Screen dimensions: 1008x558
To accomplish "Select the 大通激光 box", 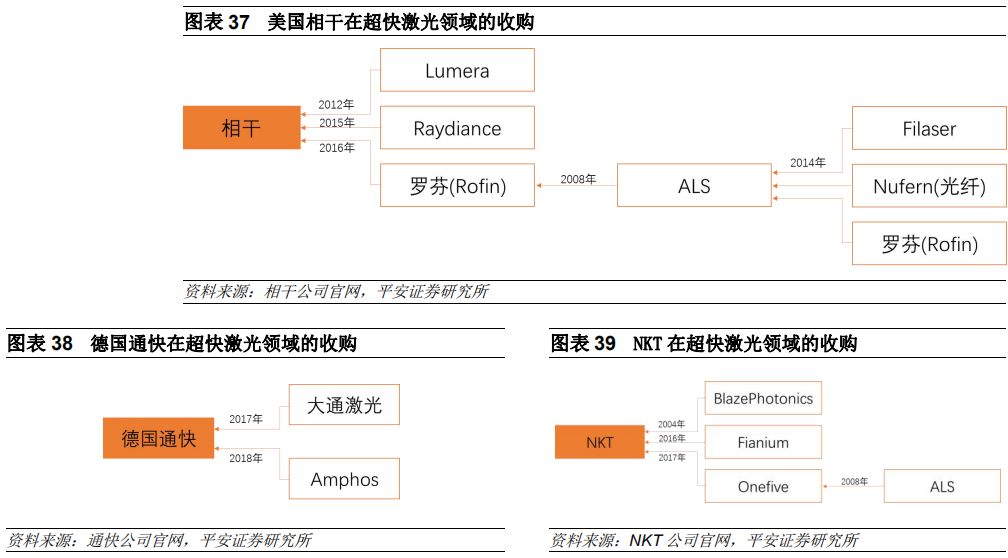I will click(x=343, y=405).
